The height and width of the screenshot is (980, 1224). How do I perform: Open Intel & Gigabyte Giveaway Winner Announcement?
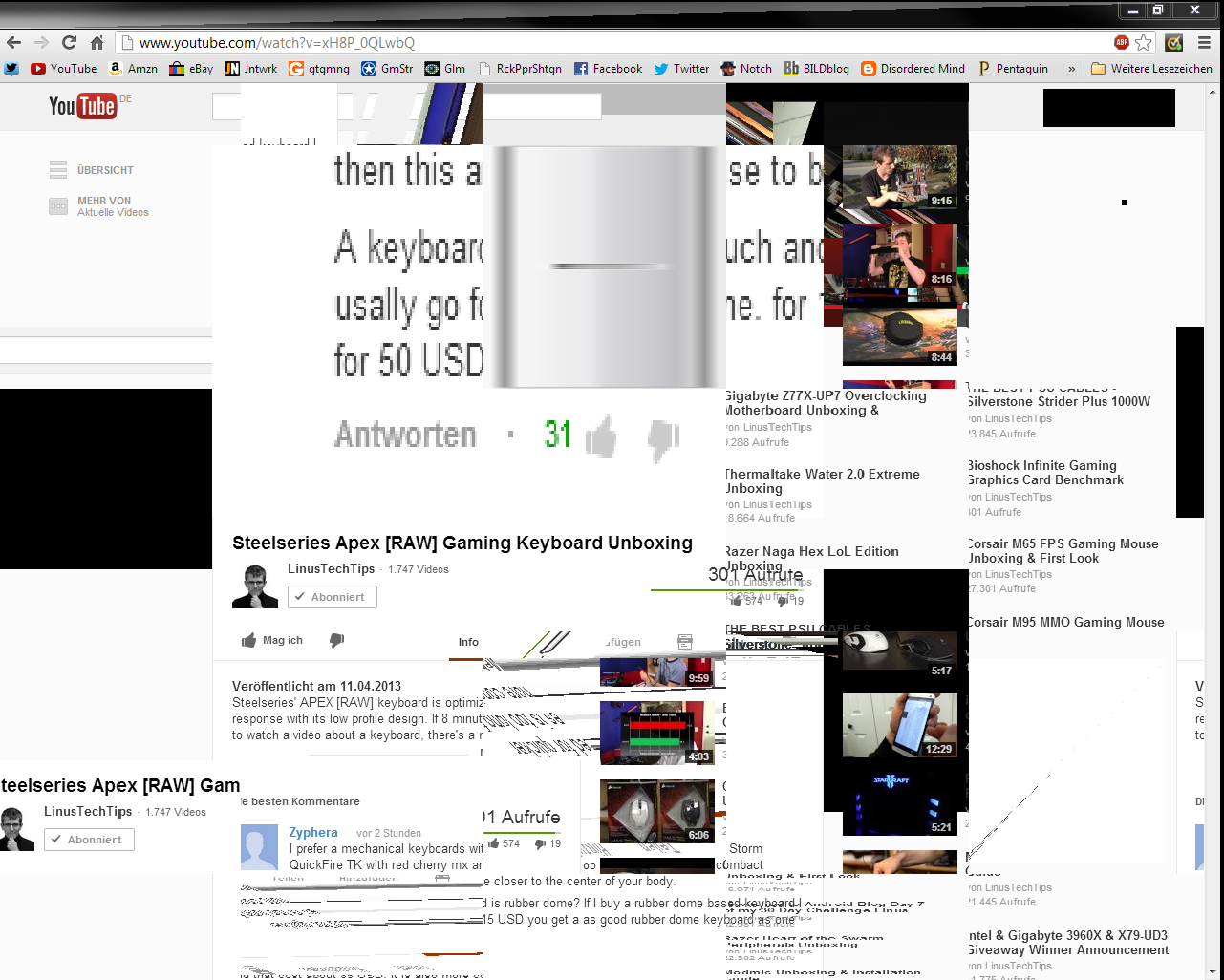tap(1067, 943)
